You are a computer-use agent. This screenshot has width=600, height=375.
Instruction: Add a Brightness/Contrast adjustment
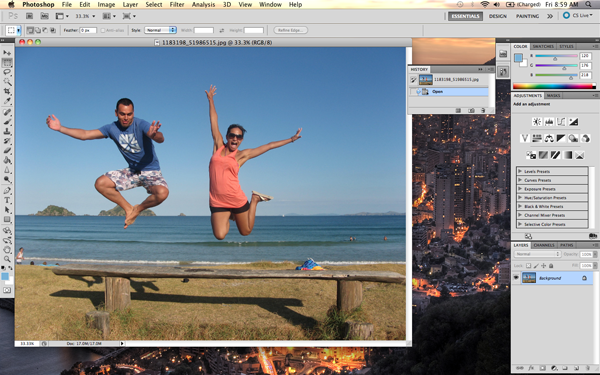click(x=537, y=122)
